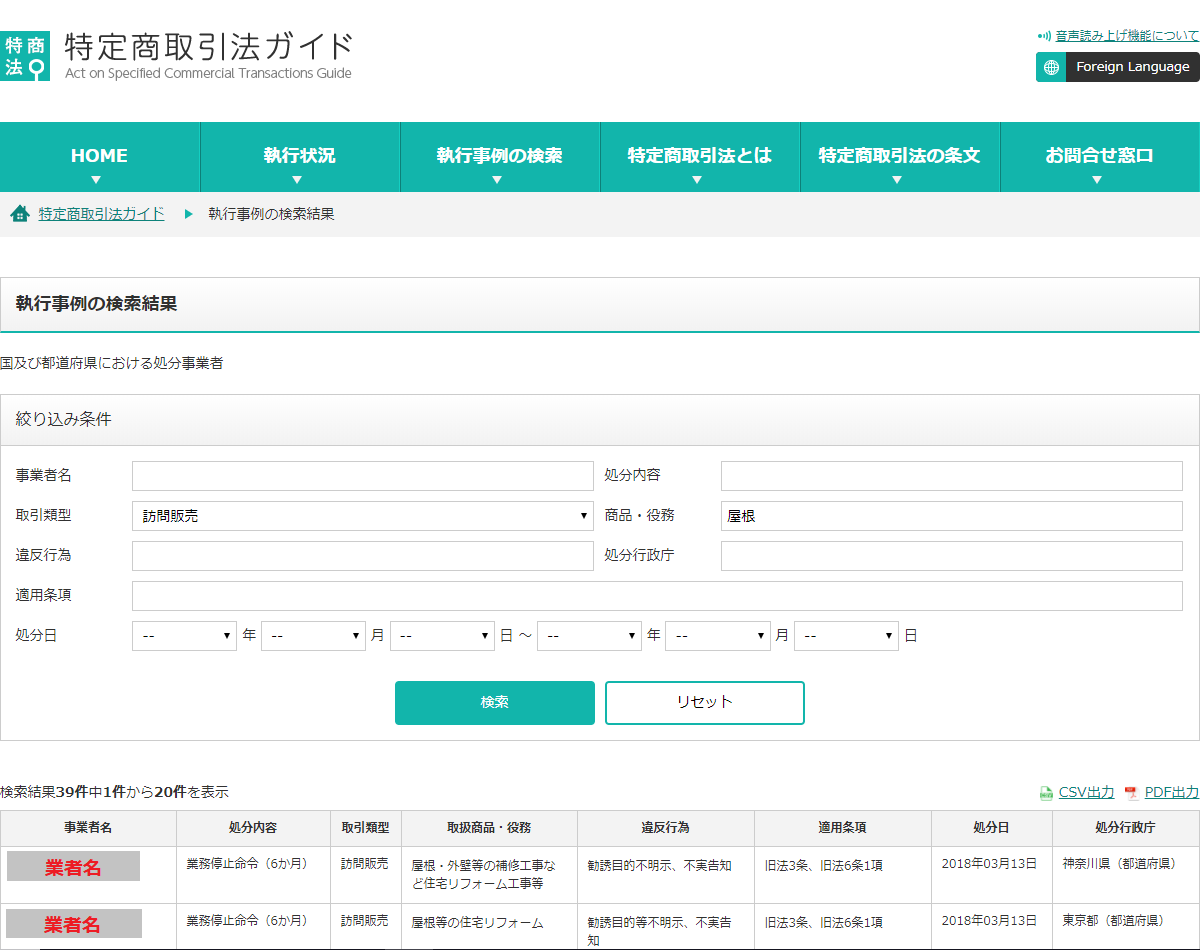This screenshot has height=950, width=1200.
Task: Click the 特定商取引法ガイド site title
Action: (x=208, y=47)
